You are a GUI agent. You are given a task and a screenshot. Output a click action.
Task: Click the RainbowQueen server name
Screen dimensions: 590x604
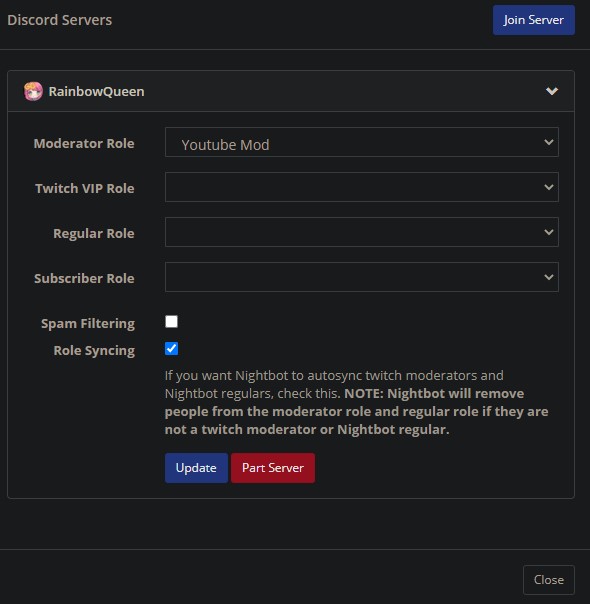96,92
